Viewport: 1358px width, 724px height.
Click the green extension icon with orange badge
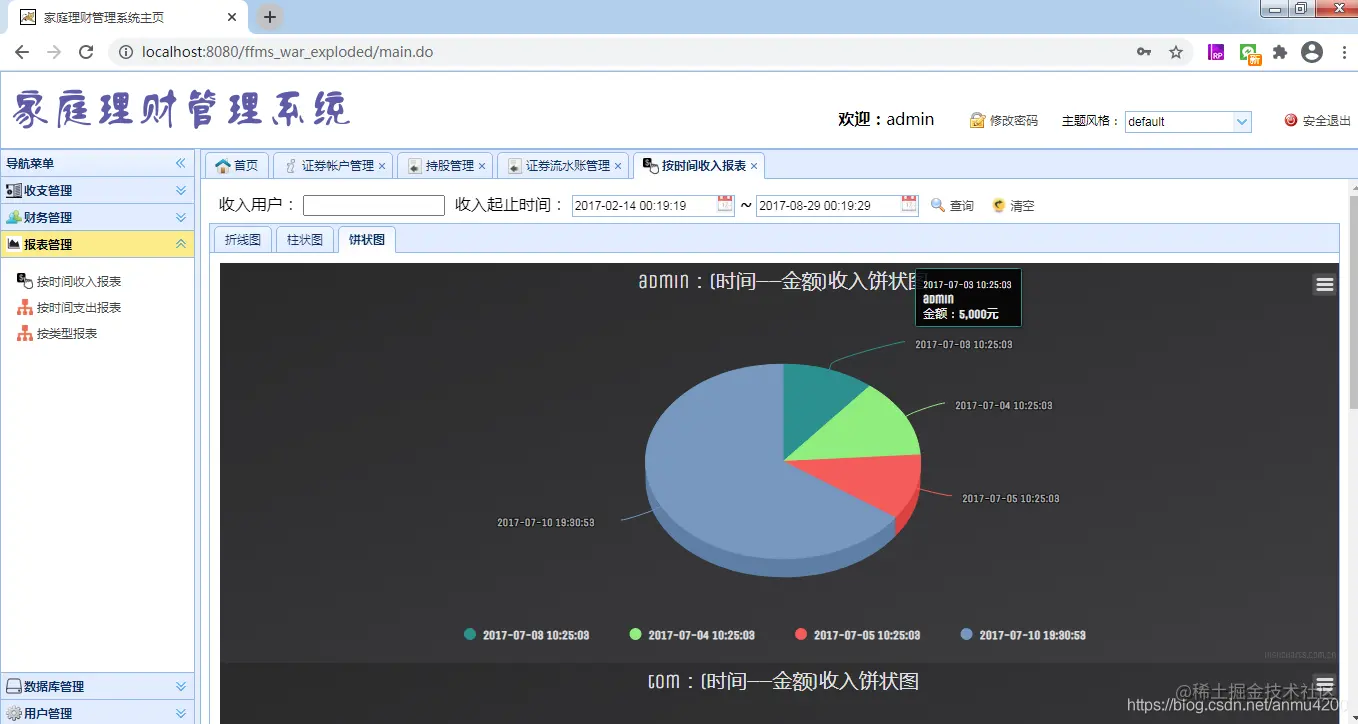[x=1250, y=54]
